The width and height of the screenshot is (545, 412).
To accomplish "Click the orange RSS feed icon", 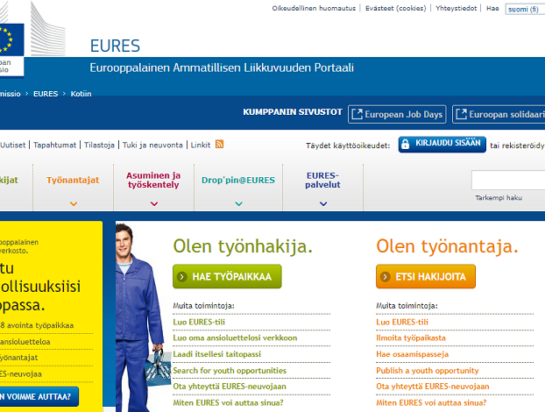I will click(219, 144).
